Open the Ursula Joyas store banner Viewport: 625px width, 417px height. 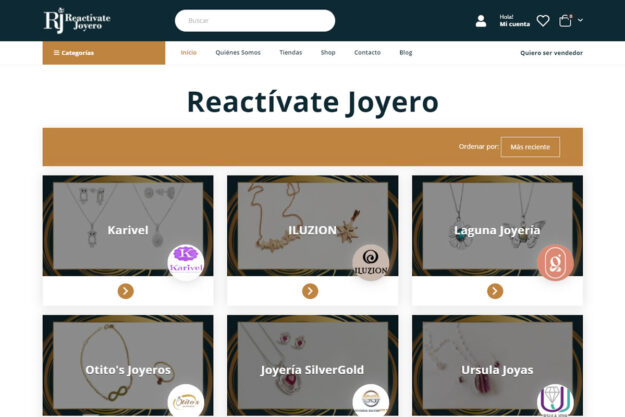pyautogui.click(x=497, y=365)
